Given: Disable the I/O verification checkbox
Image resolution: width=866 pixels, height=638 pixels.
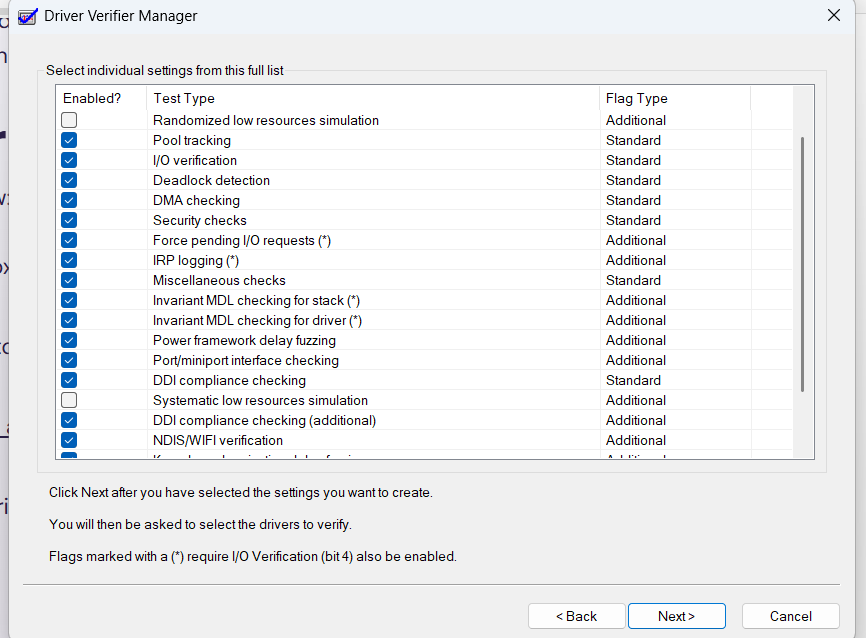Looking at the screenshot, I should pyautogui.click(x=69, y=160).
